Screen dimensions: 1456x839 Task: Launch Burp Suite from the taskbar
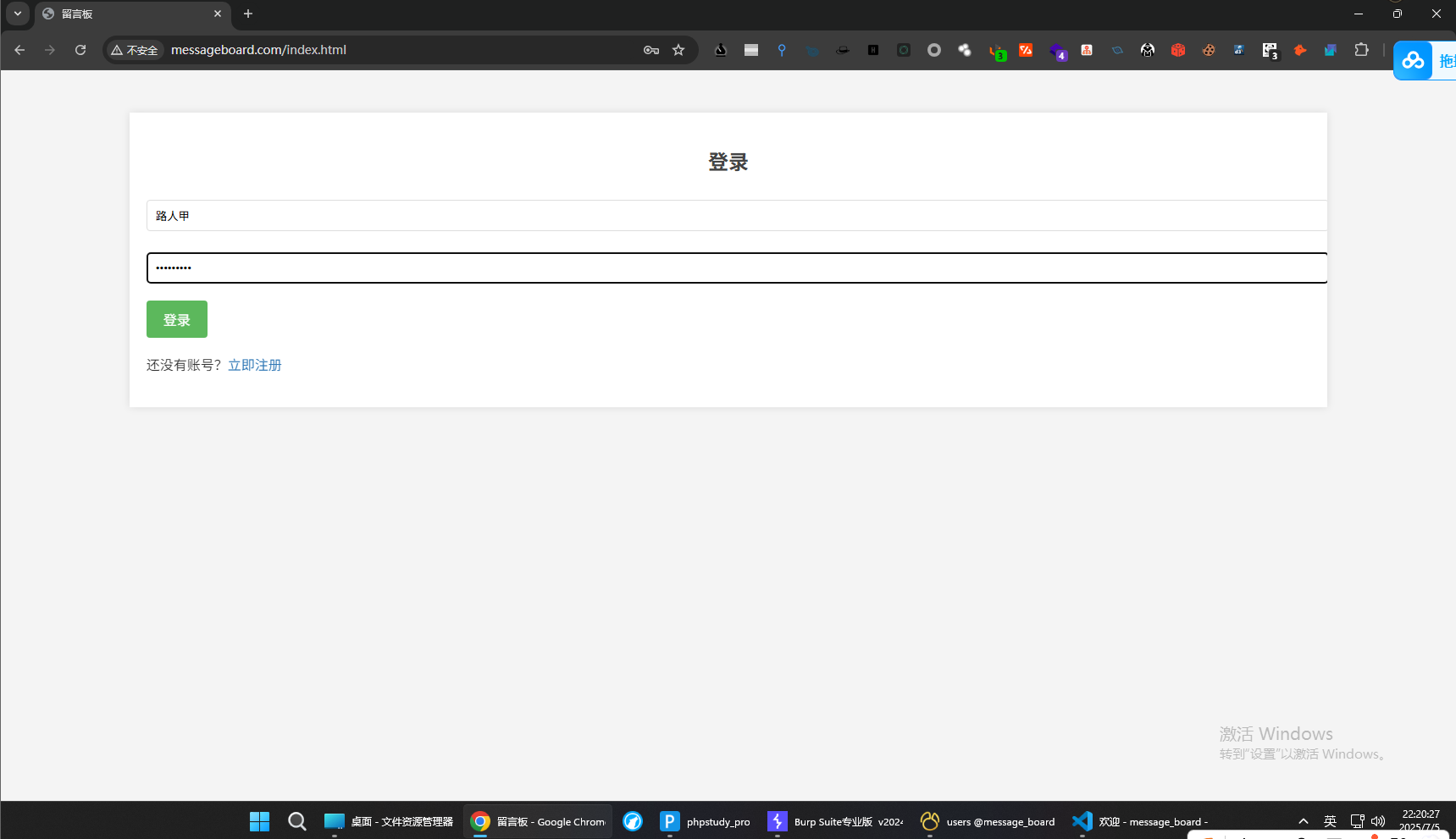tap(777, 821)
